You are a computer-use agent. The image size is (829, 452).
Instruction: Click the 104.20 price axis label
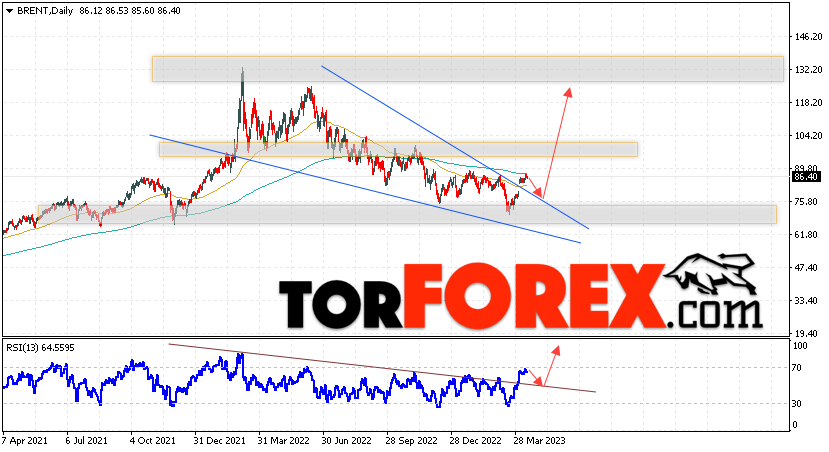807,135
